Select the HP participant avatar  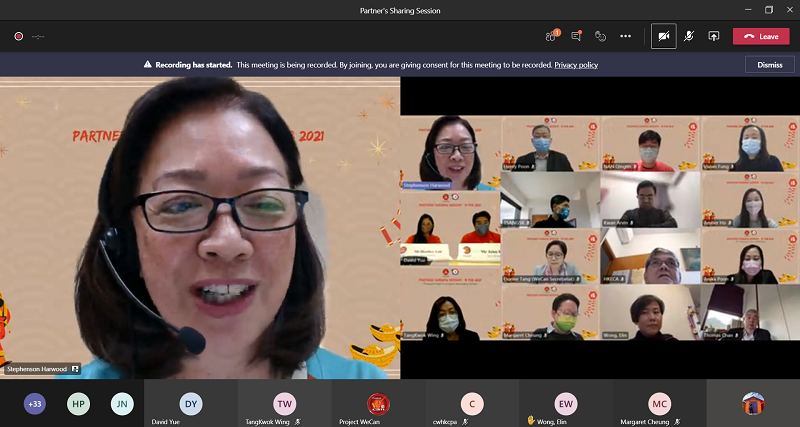pyautogui.click(x=78, y=404)
